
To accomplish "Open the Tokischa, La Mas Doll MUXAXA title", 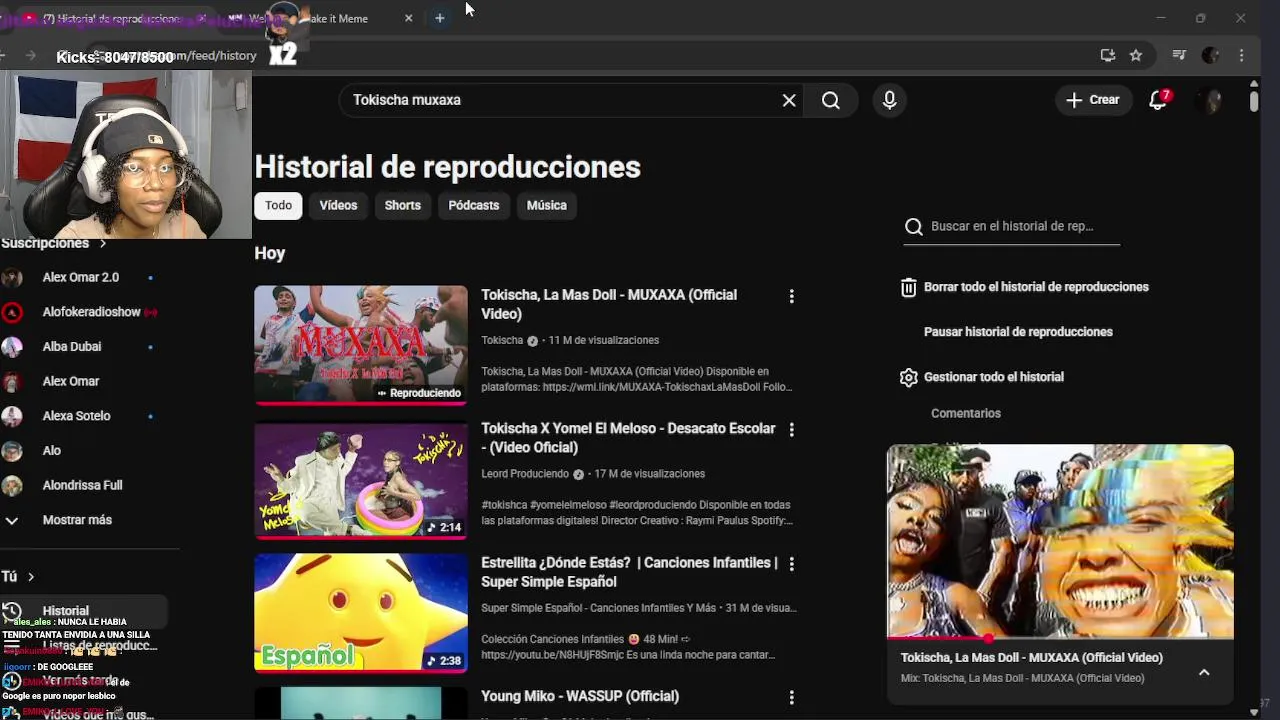I will pos(609,304).
